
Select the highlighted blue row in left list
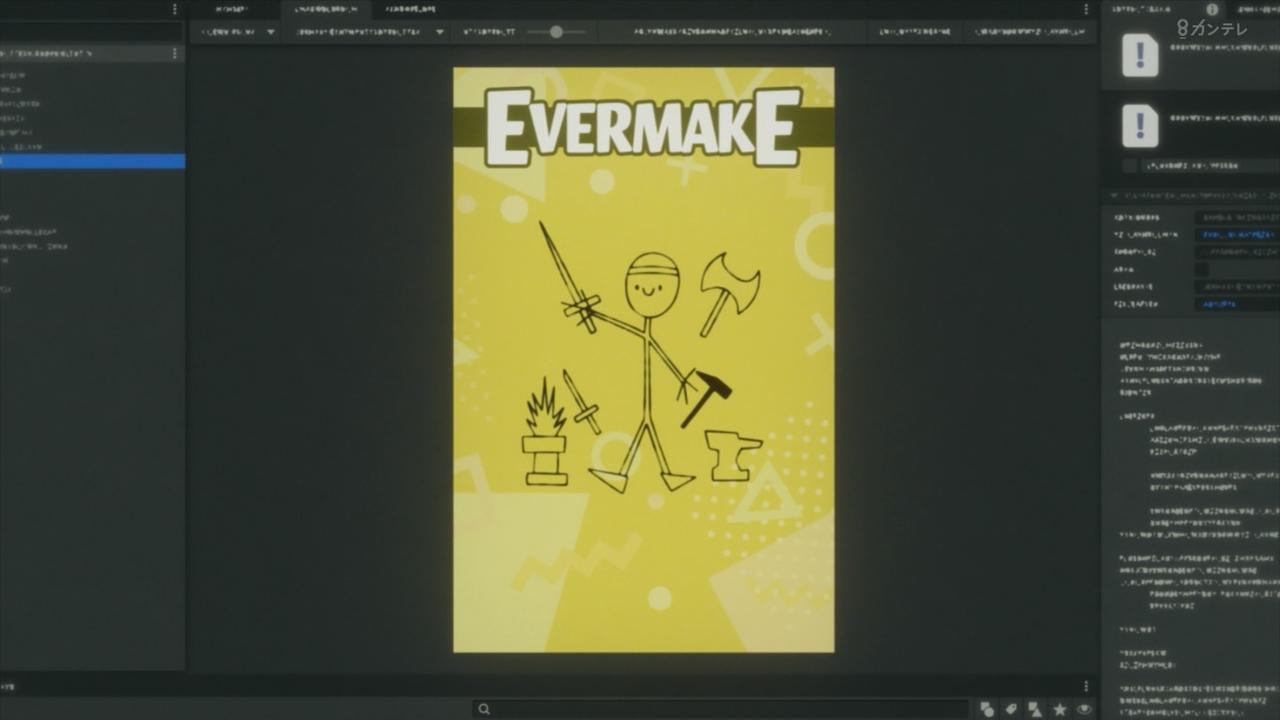tap(92, 161)
